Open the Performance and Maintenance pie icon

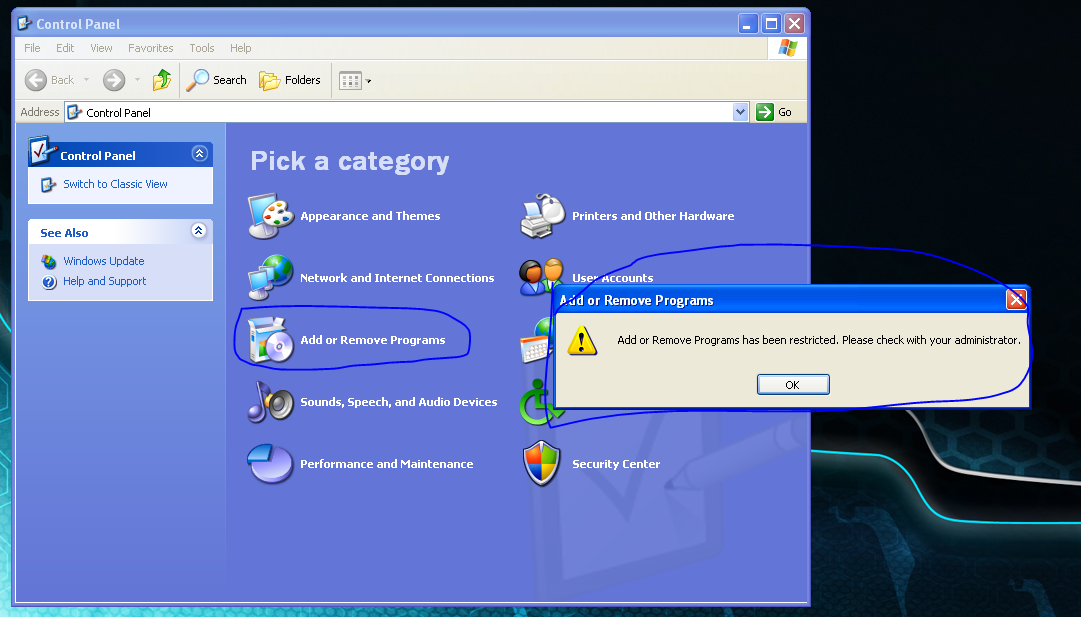coord(271,463)
